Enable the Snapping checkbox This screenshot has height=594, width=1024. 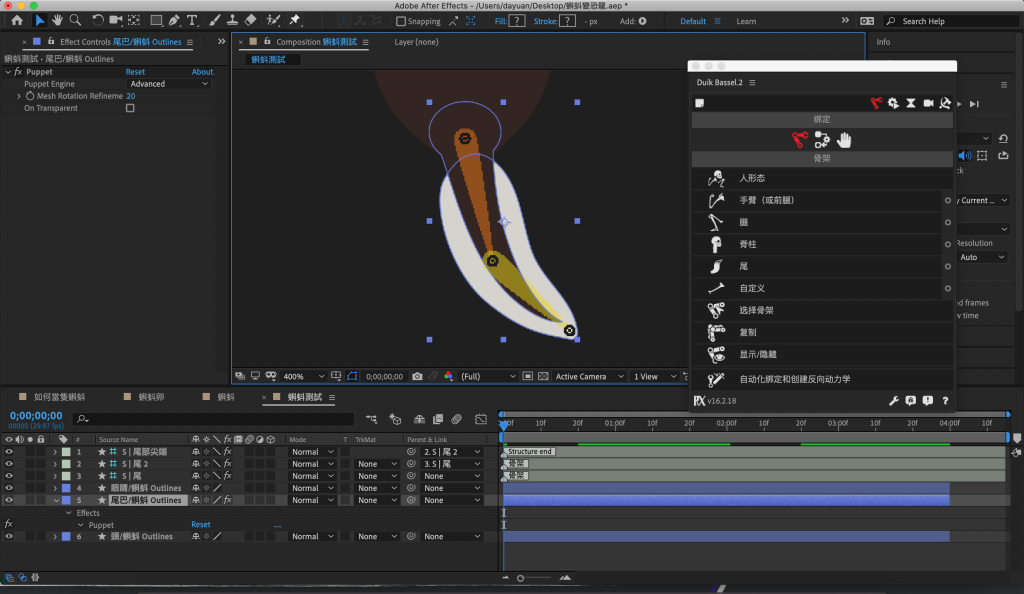point(401,21)
